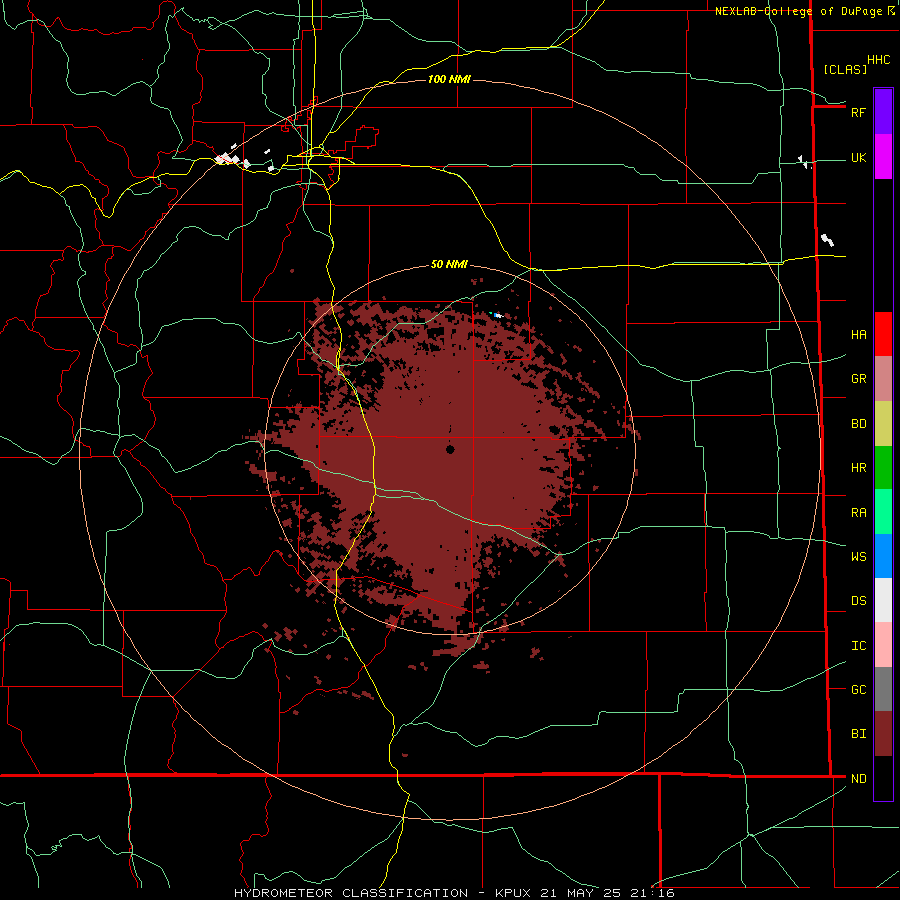Click the HA legend label
The height and width of the screenshot is (900, 900).
858,334
